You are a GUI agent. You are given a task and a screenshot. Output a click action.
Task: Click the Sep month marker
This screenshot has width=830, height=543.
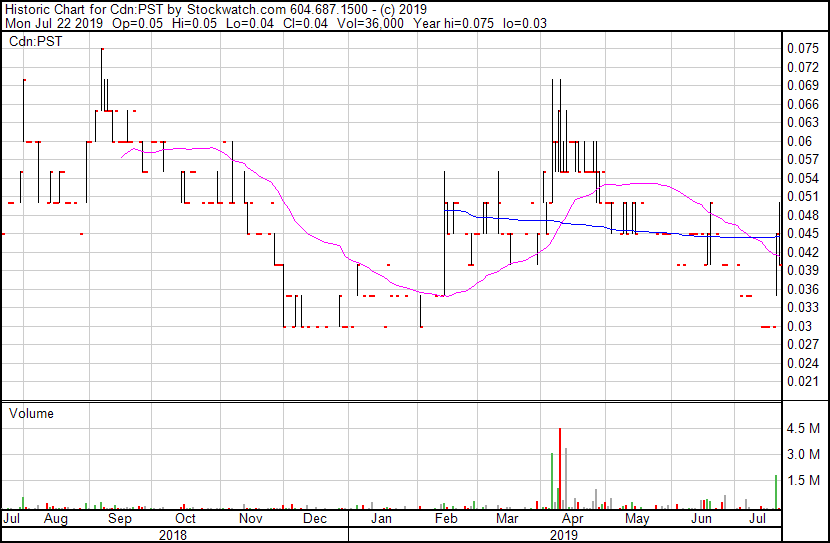(x=119, y=520)
